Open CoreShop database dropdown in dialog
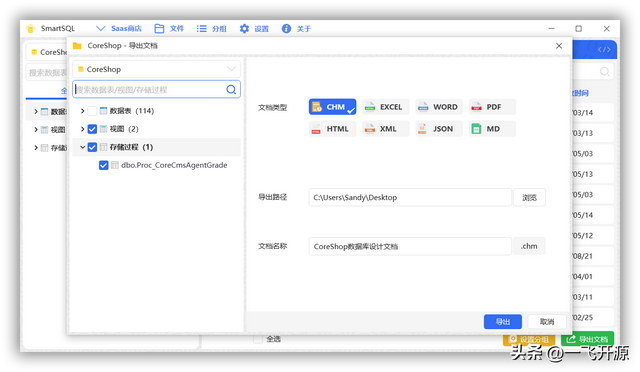640x372 pixels. click(x=156, y=69)
